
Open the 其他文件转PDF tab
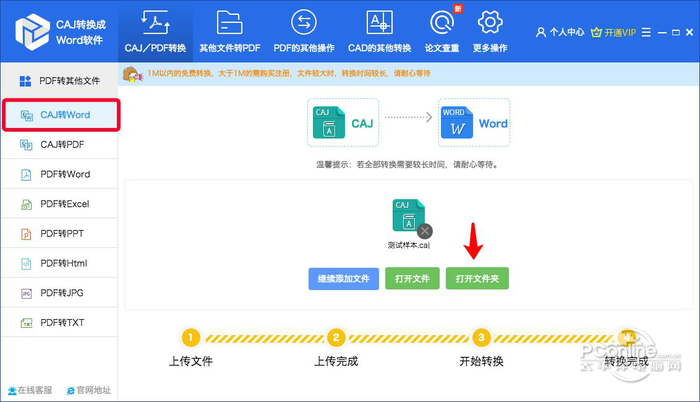point(229,32)
